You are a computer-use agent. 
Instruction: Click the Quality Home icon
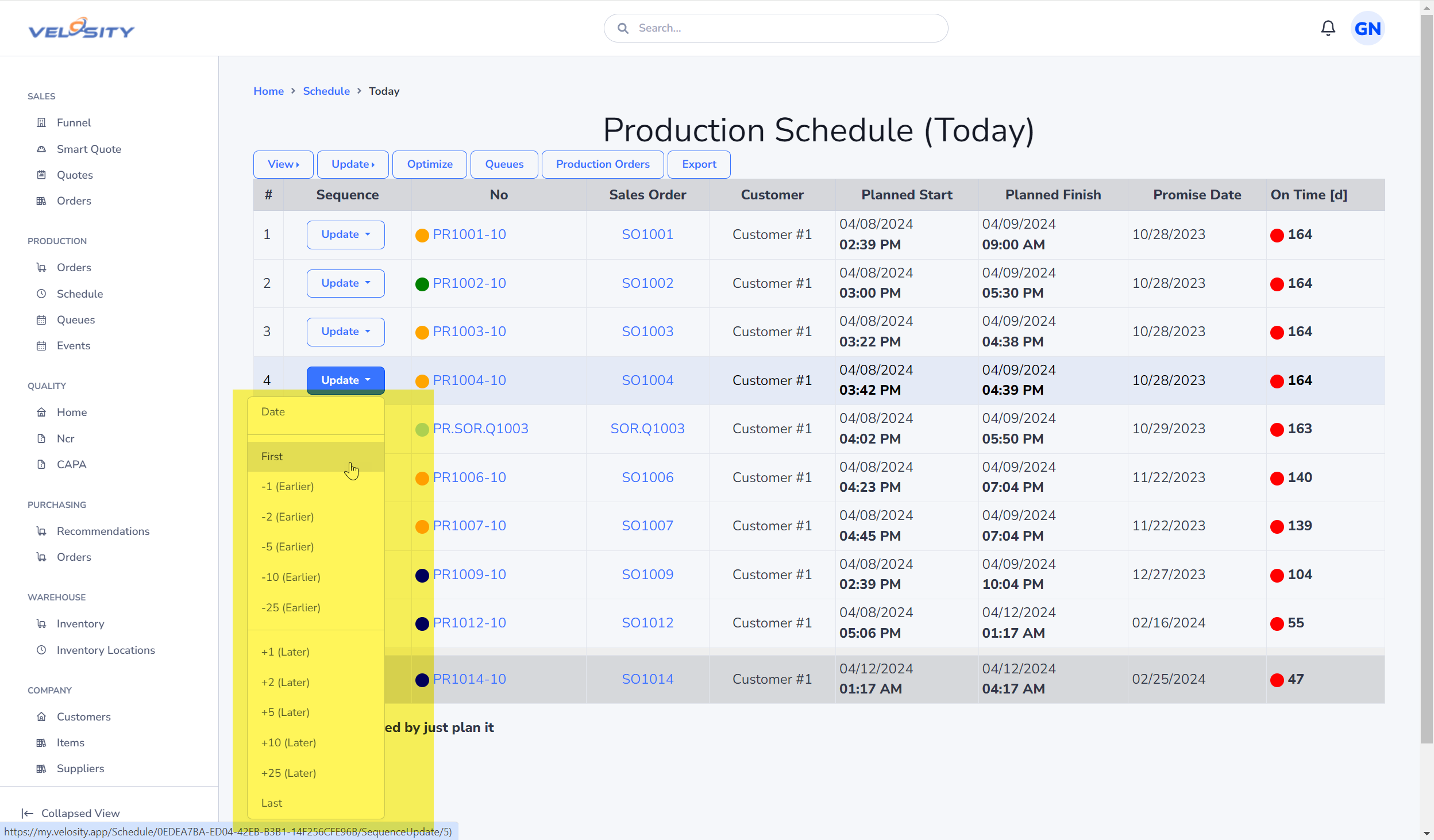(41, 412)
